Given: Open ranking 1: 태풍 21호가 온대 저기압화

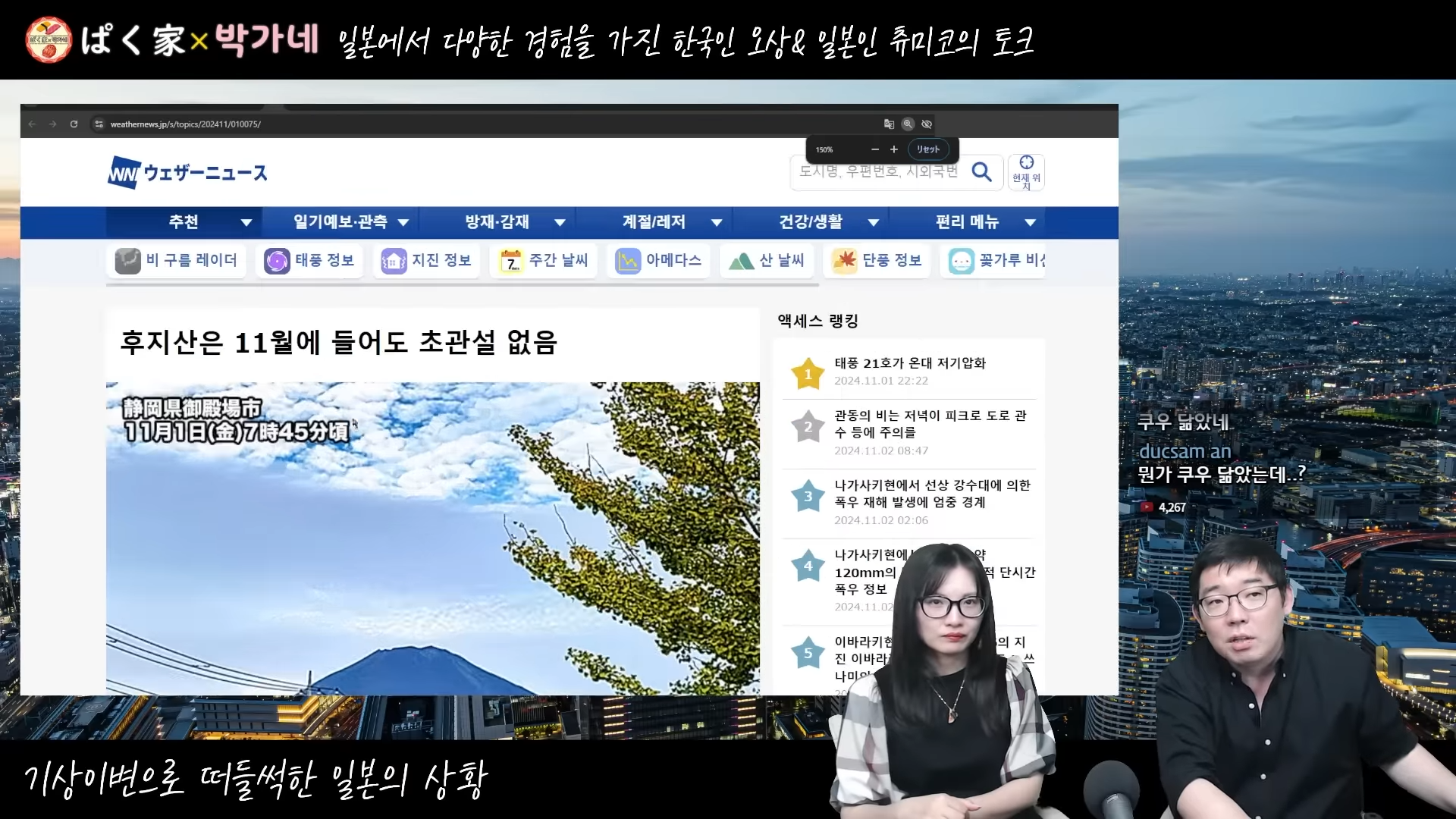Looking at the screenshot, I should click(910, 363).
